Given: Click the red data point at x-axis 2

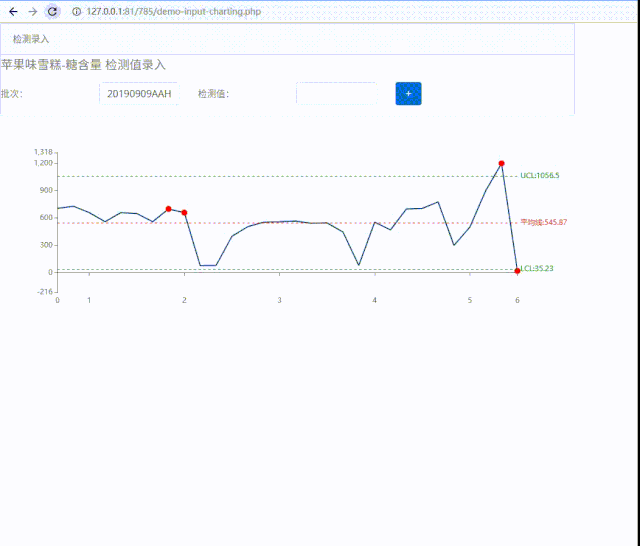Looking at the screenshot, I should (x=184, y=213).
